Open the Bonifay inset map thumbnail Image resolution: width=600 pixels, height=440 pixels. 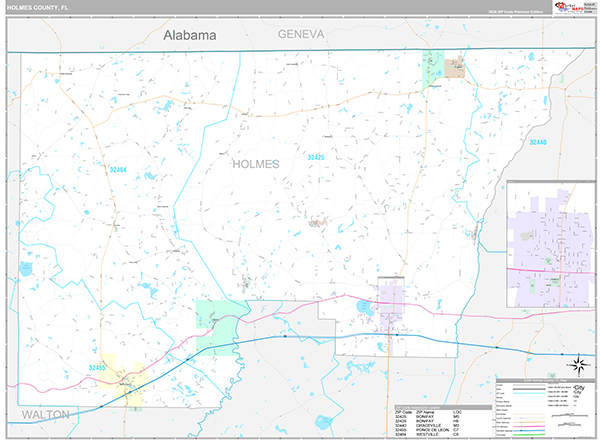(x=551, y=244)
